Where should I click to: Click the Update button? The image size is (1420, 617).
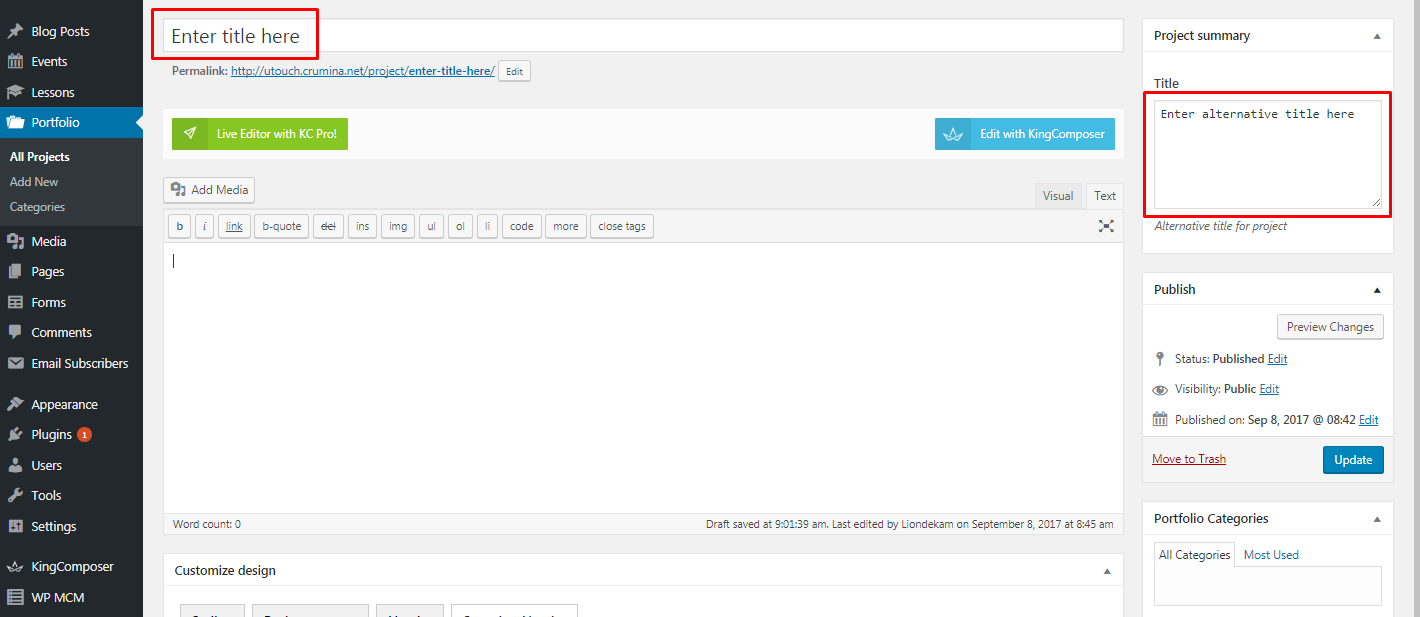pyautogui.click(x=1353, y=460)
